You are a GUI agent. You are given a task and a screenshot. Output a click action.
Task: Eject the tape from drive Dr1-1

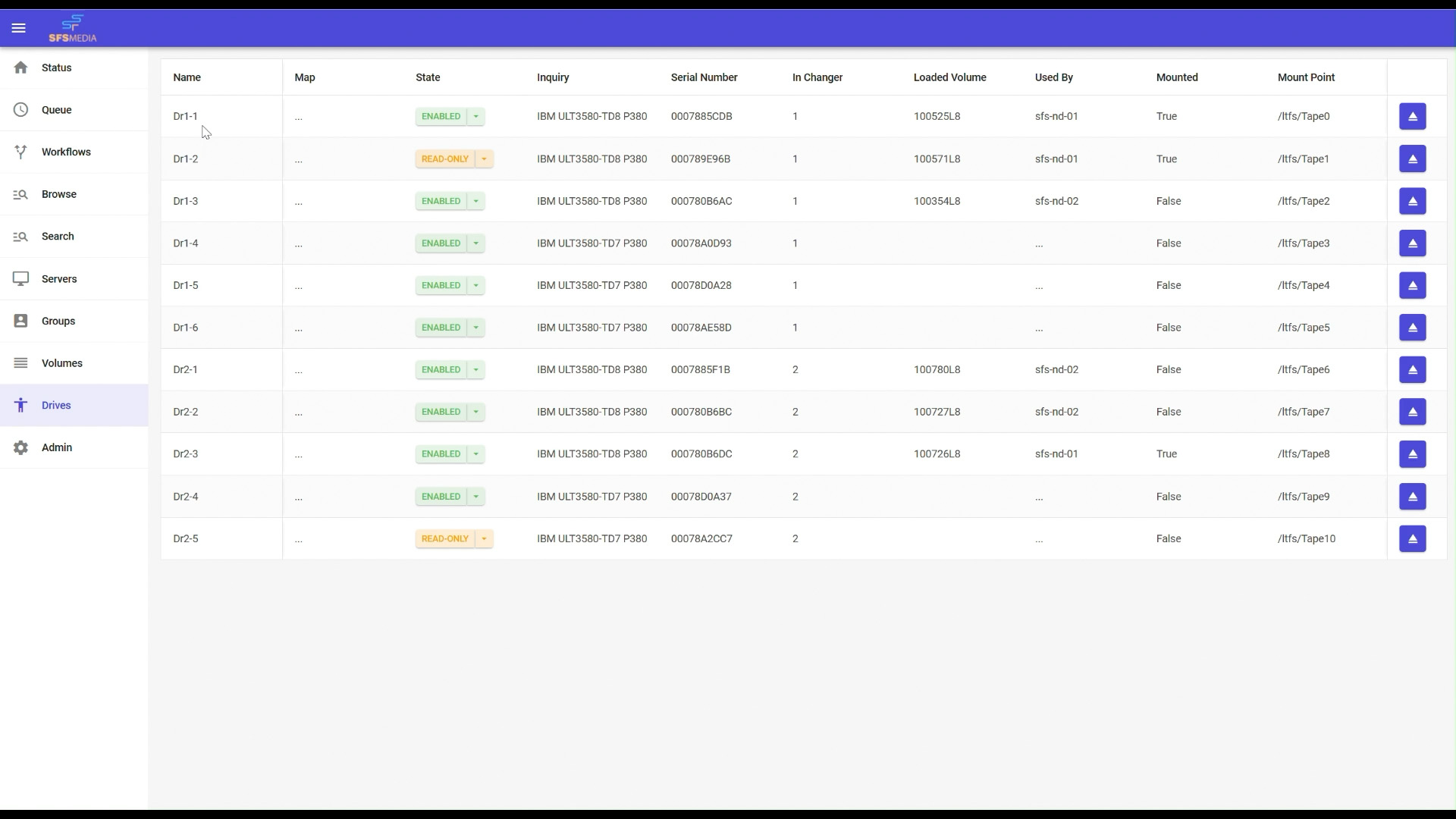click(x=1412, y=117)
